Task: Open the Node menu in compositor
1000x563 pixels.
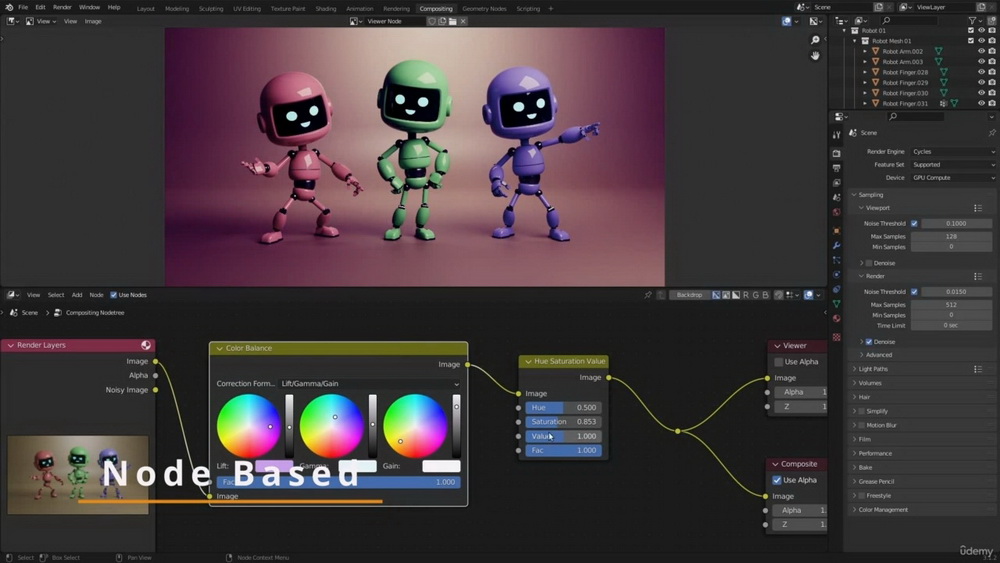Action: point(96,295)
